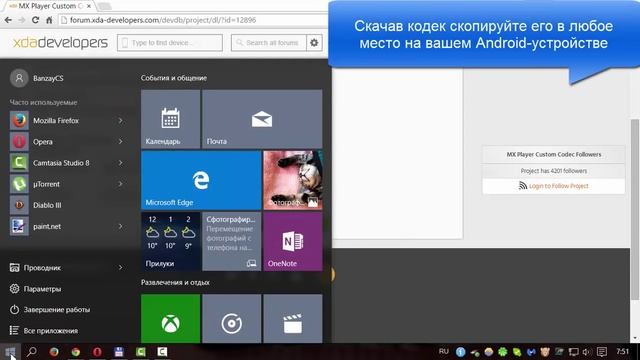Switch to Firefox on the taskbar

tap(54, 352)
